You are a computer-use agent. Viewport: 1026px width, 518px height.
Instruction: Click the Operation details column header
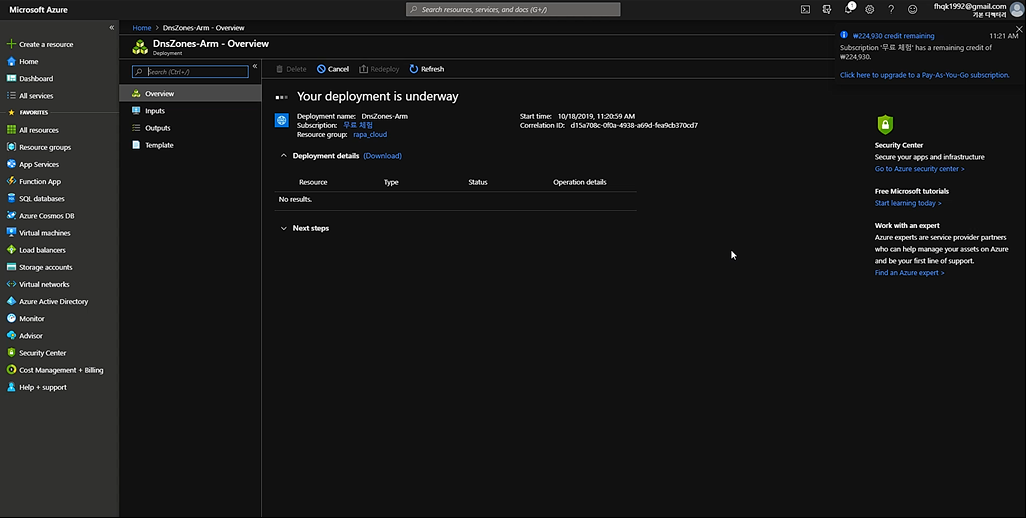pyautogui.click(x=580, y=182)
